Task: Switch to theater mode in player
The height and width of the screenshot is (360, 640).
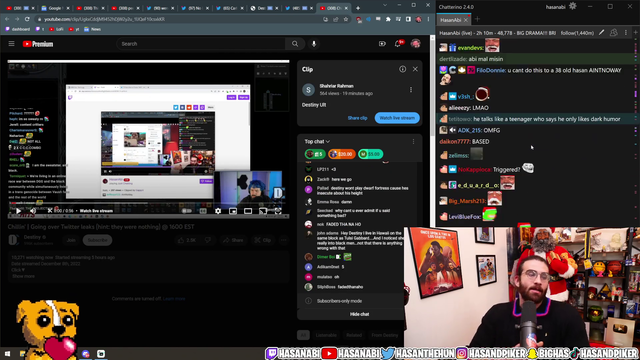Action: (248, 211)
